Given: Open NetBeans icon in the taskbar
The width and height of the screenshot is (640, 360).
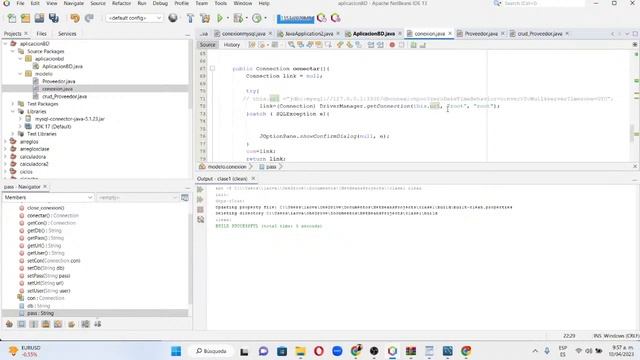Looking at the screenshot, I should (392, 351).
